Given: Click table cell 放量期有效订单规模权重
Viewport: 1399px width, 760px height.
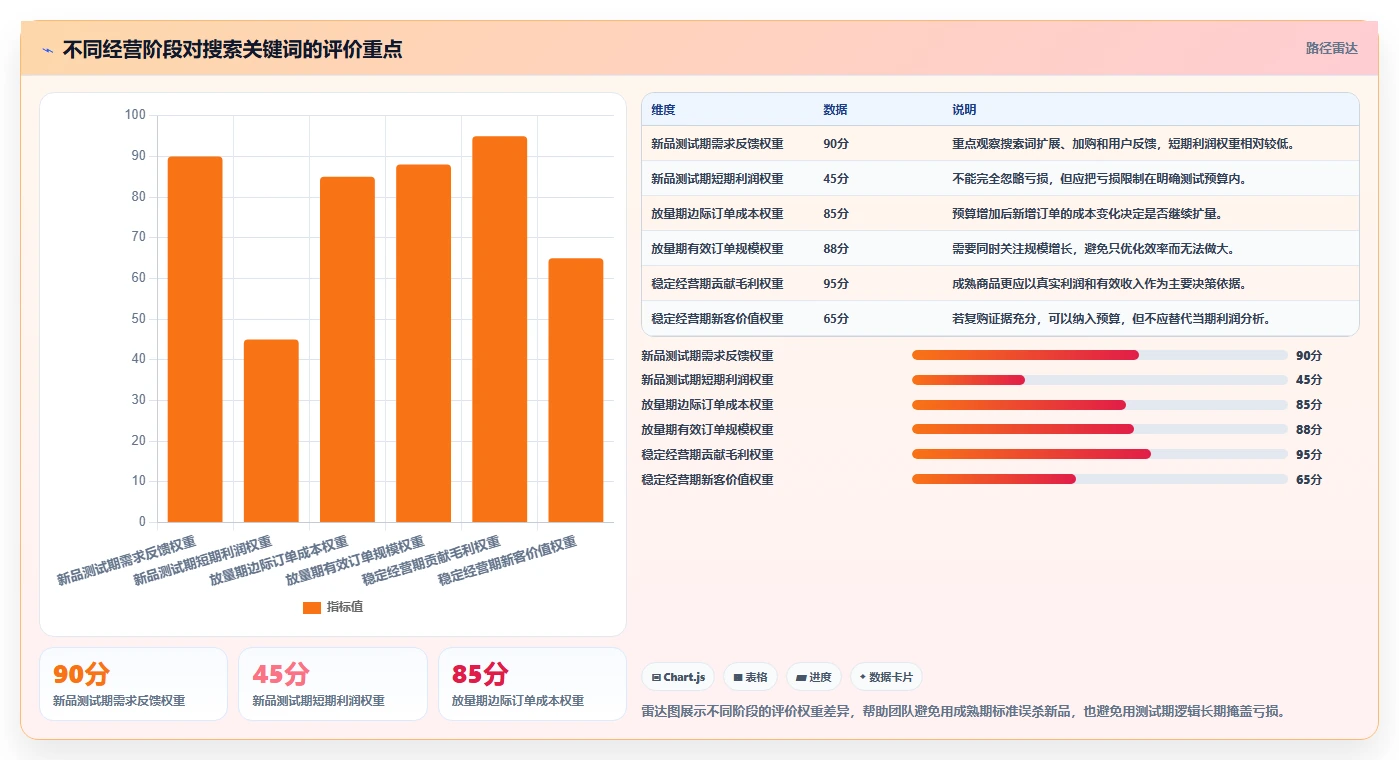Looking at the screenshot, I should point(717,249).
